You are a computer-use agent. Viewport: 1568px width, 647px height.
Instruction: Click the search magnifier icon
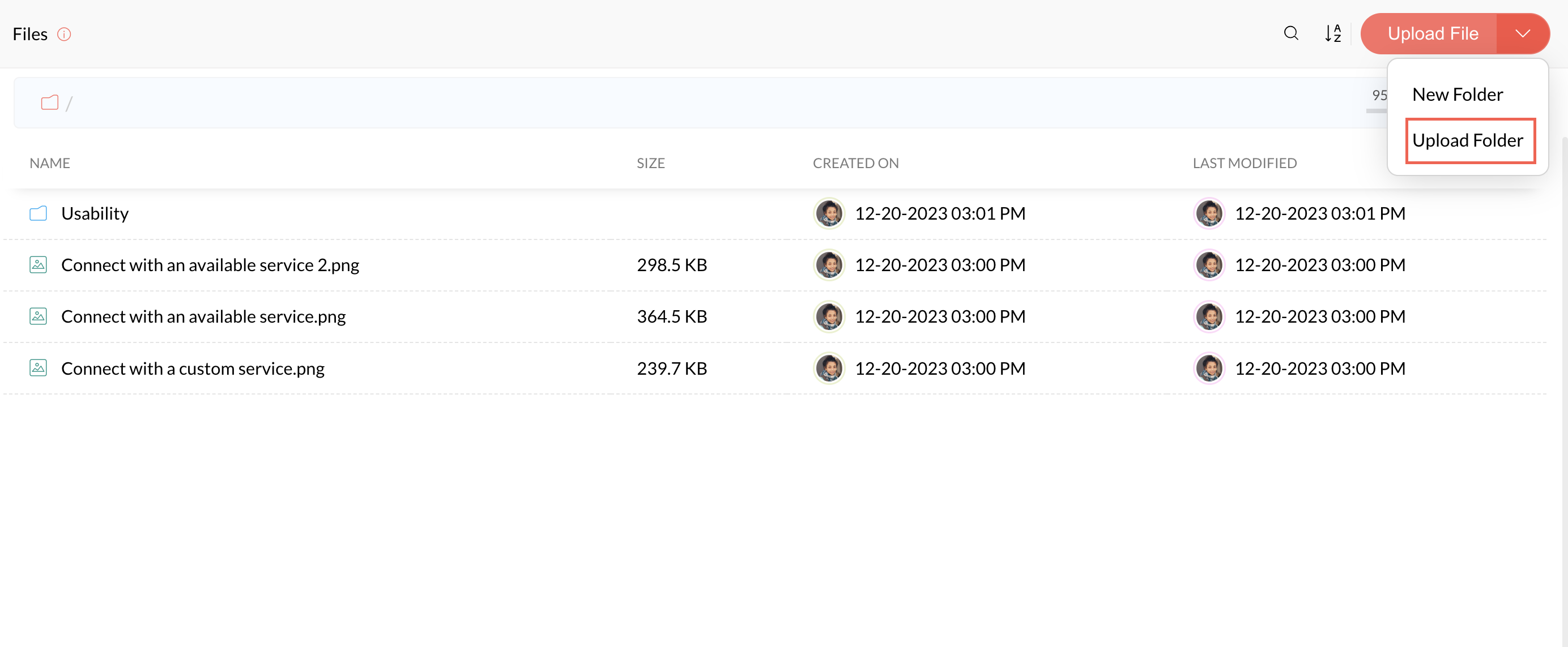click(1290, 33)
